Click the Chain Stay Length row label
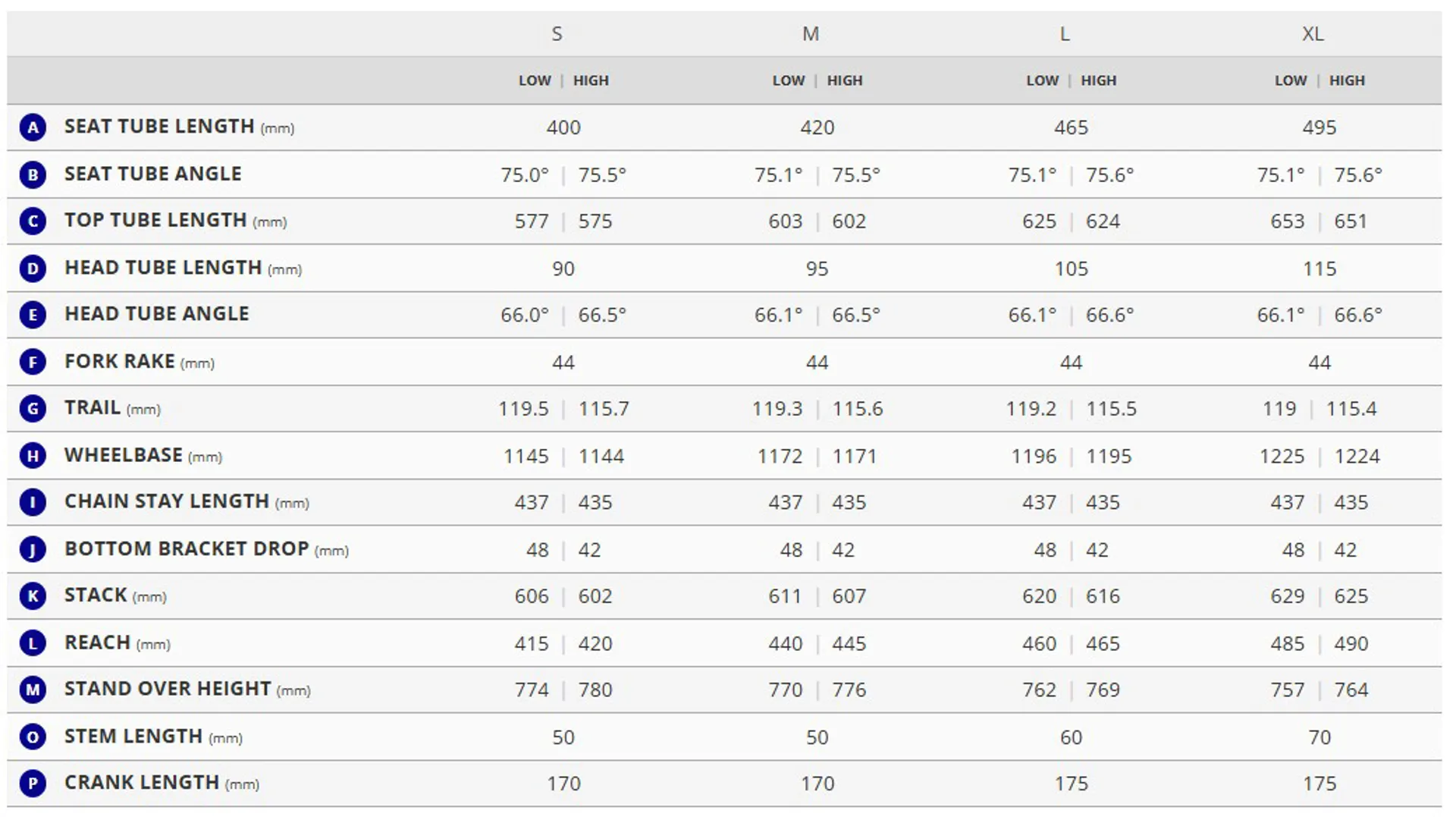 click(x=167, y=502)
